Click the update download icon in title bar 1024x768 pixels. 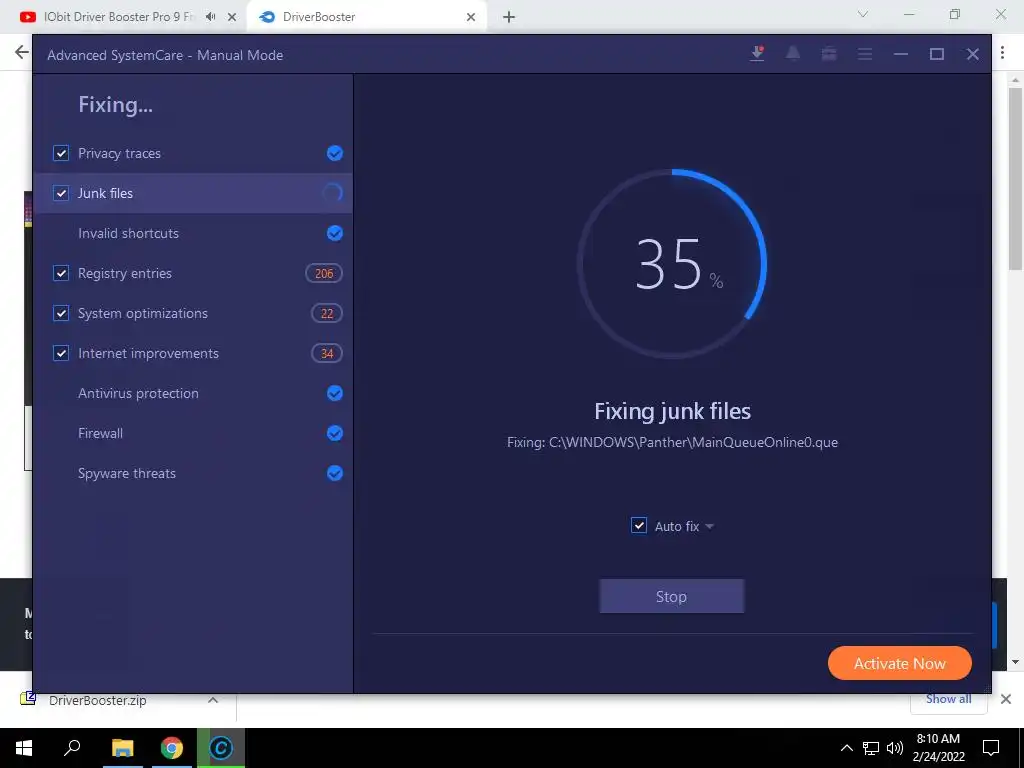coord(758,54)
